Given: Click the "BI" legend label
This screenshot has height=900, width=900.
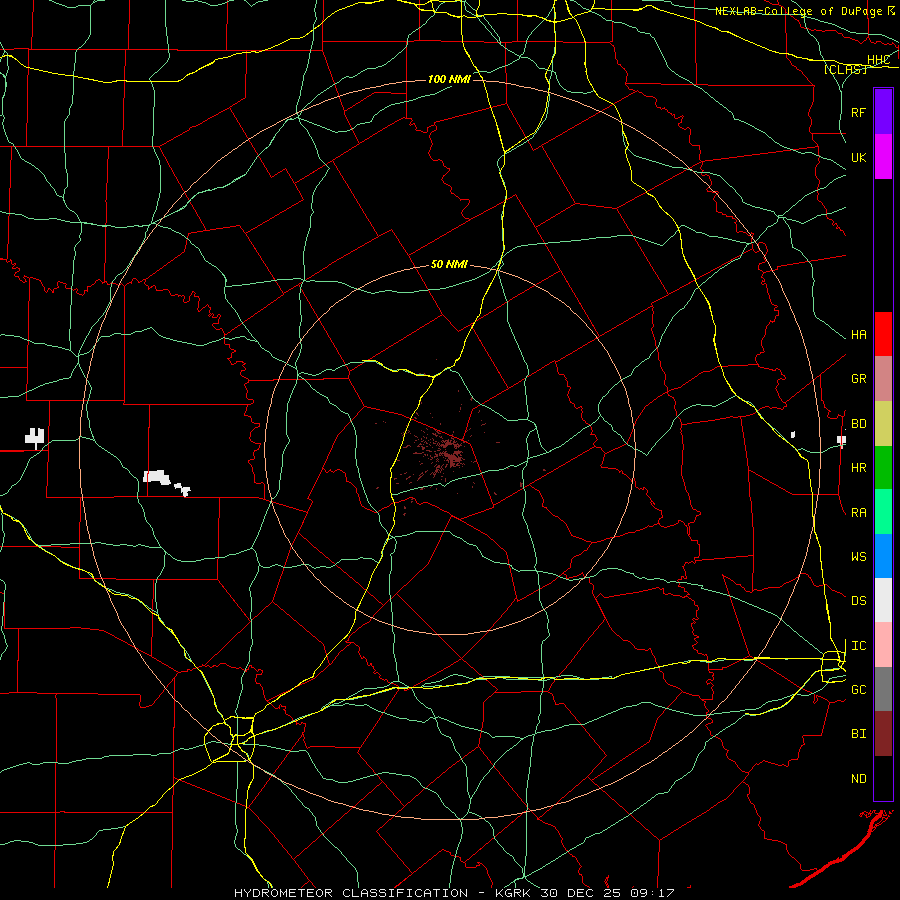Looking at the screenshot, I should coord(858,734).
